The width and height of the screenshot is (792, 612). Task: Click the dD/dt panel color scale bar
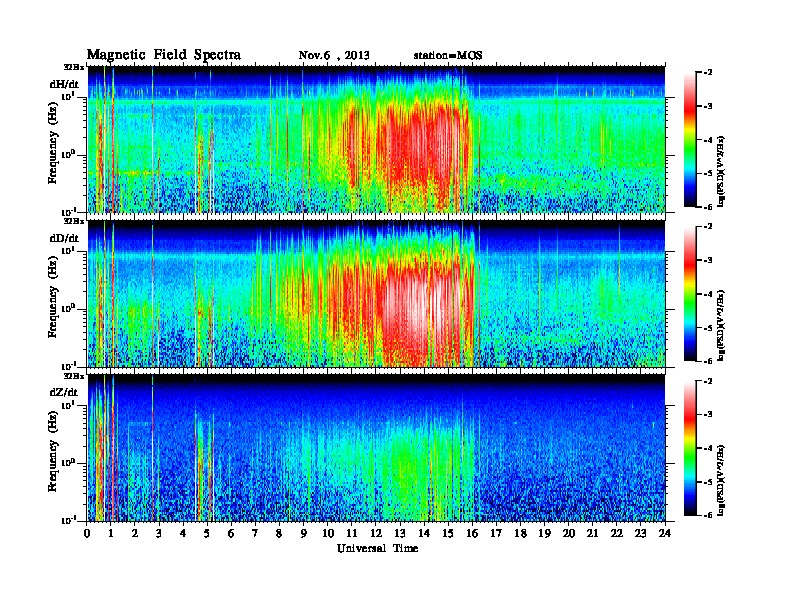pos(689,294)
